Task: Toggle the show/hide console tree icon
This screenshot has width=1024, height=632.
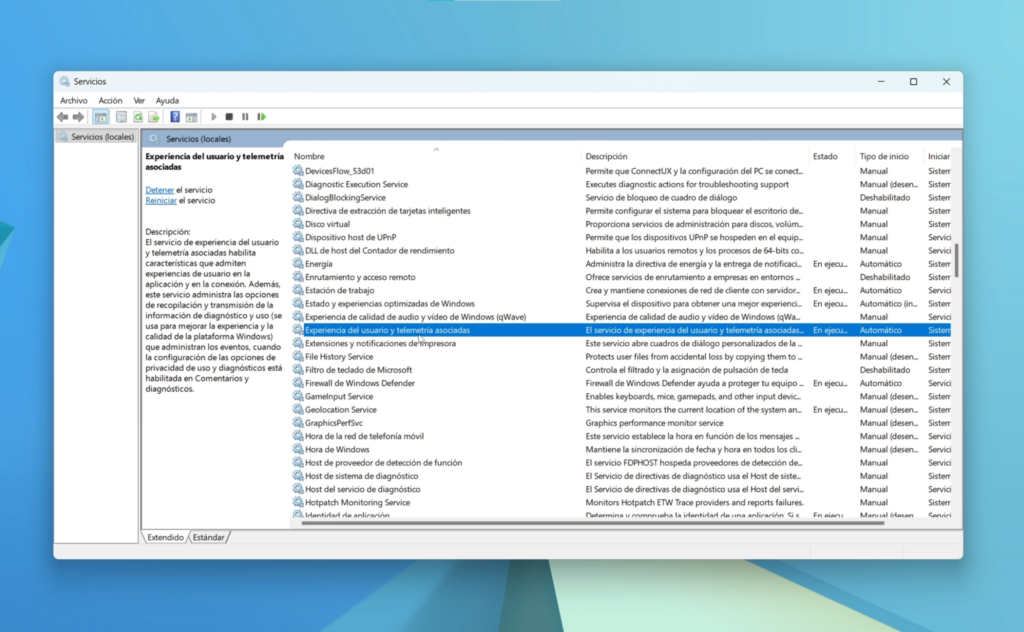Action: coord(101,117)
